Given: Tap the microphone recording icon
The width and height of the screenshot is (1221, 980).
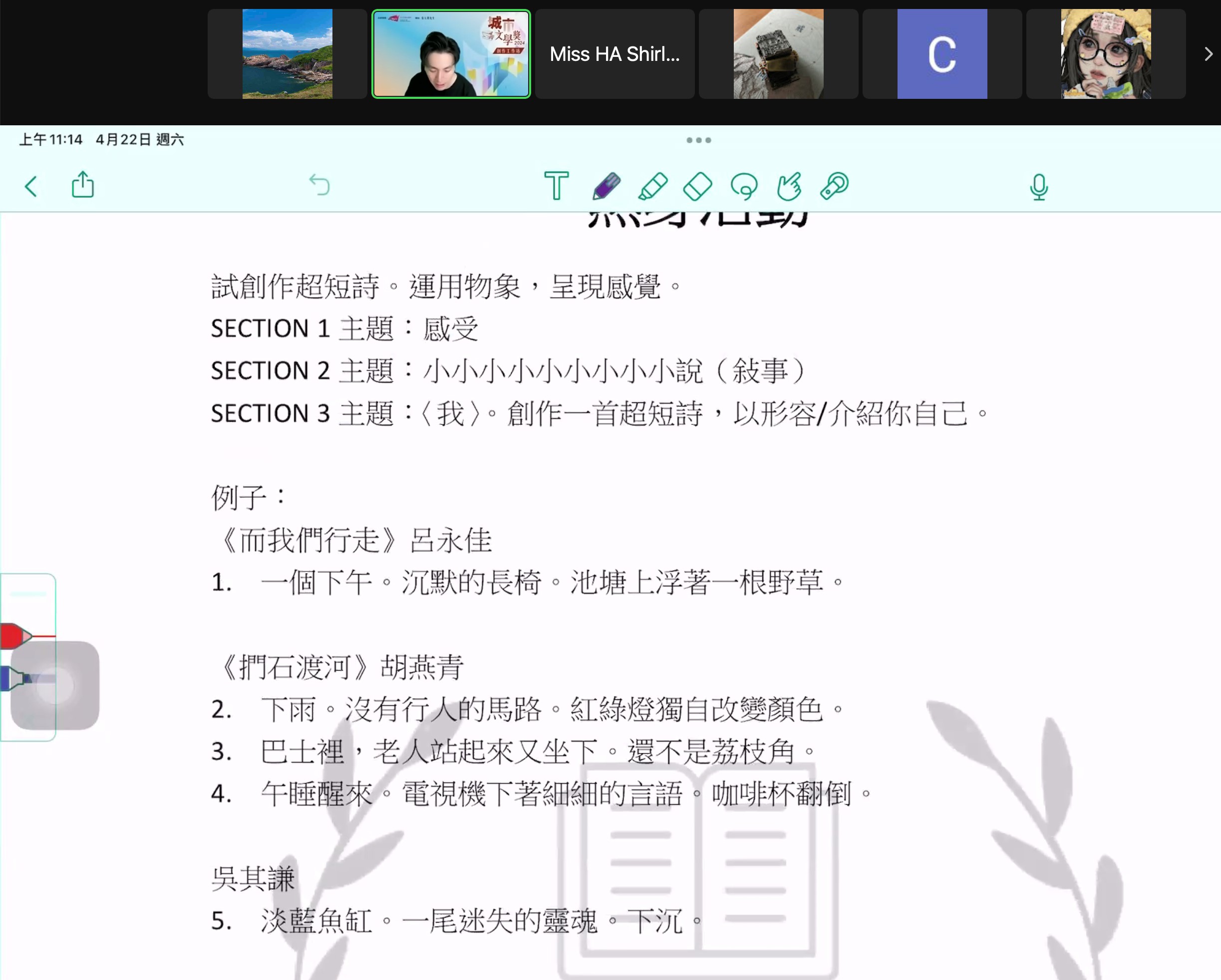Looking at the screenshot, I should 1039,187.
